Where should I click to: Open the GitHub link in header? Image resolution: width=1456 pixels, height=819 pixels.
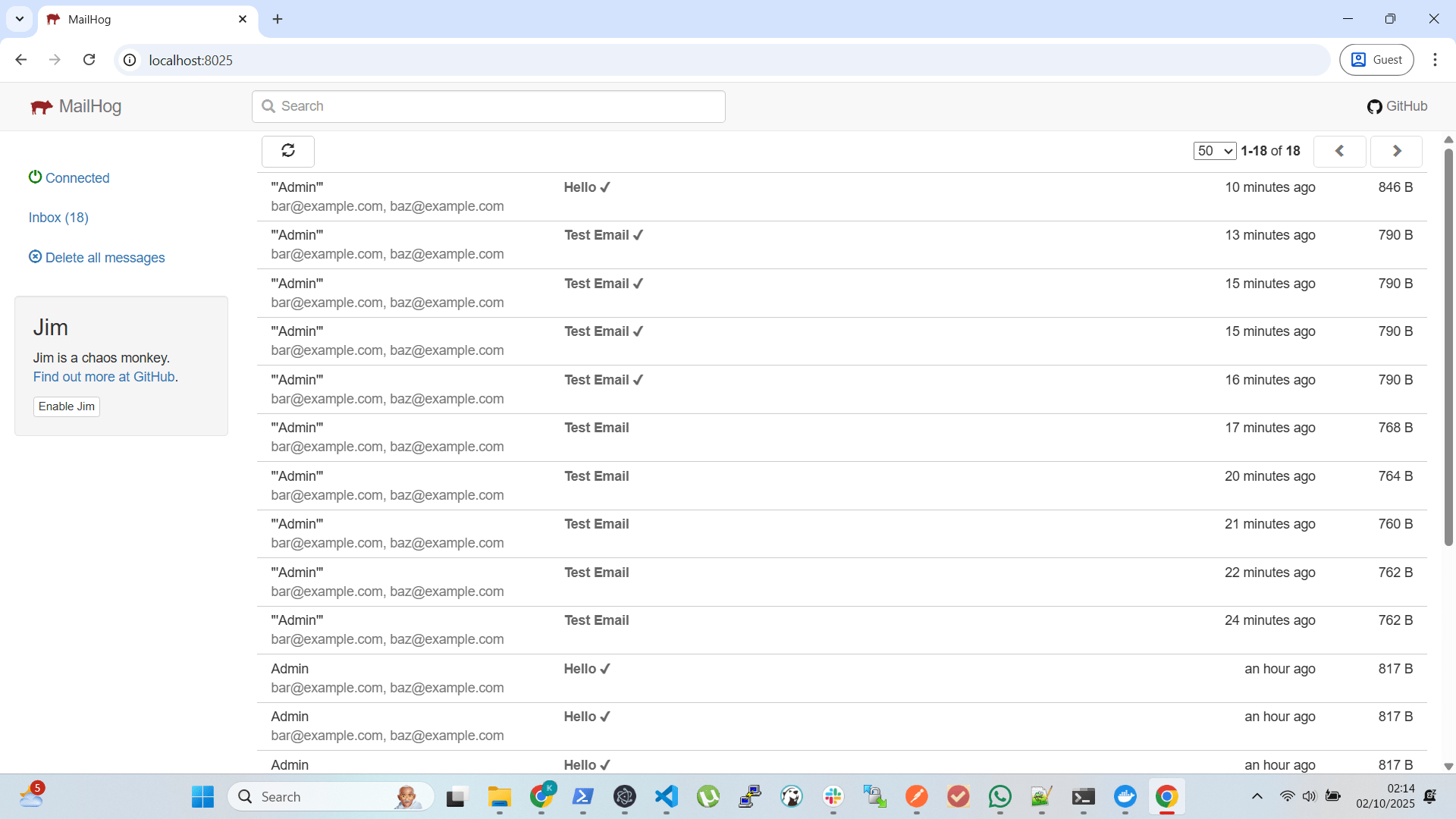coord(1397,106)
